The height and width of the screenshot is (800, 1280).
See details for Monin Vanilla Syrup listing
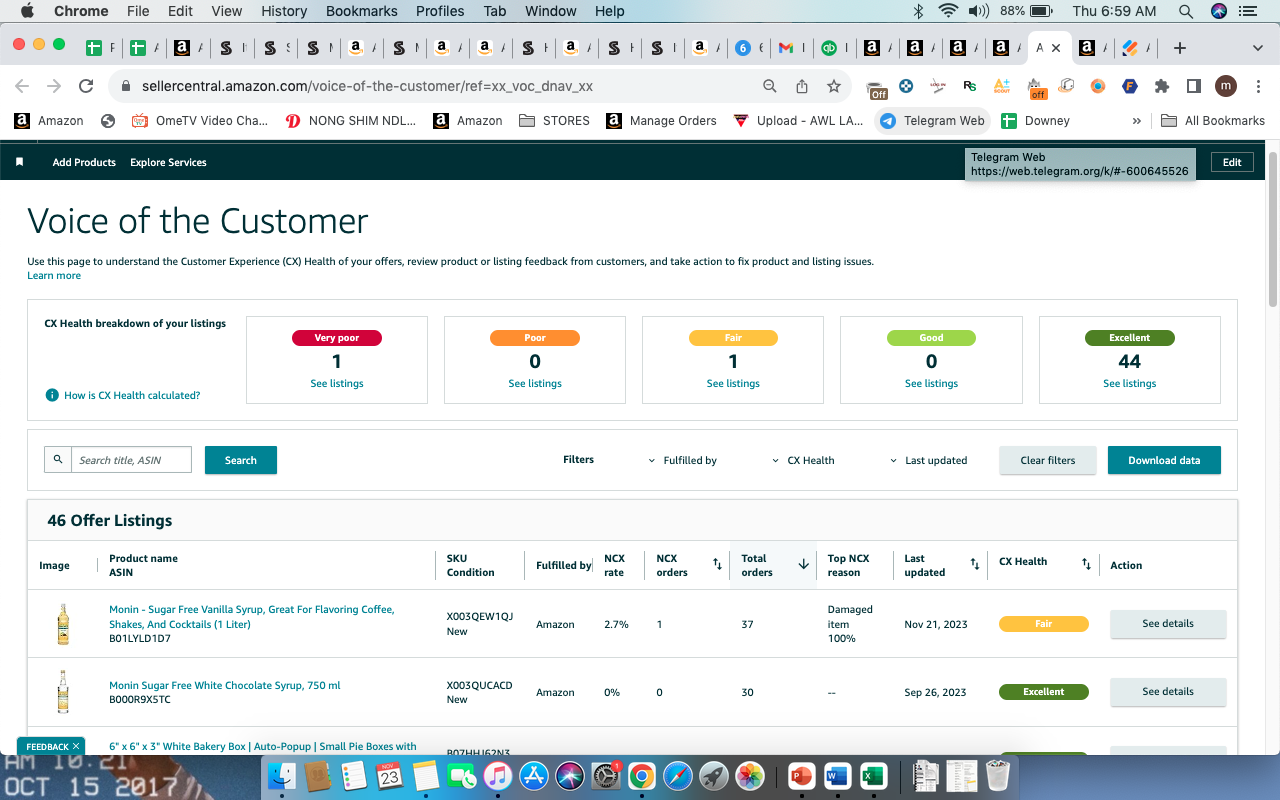1168,624
